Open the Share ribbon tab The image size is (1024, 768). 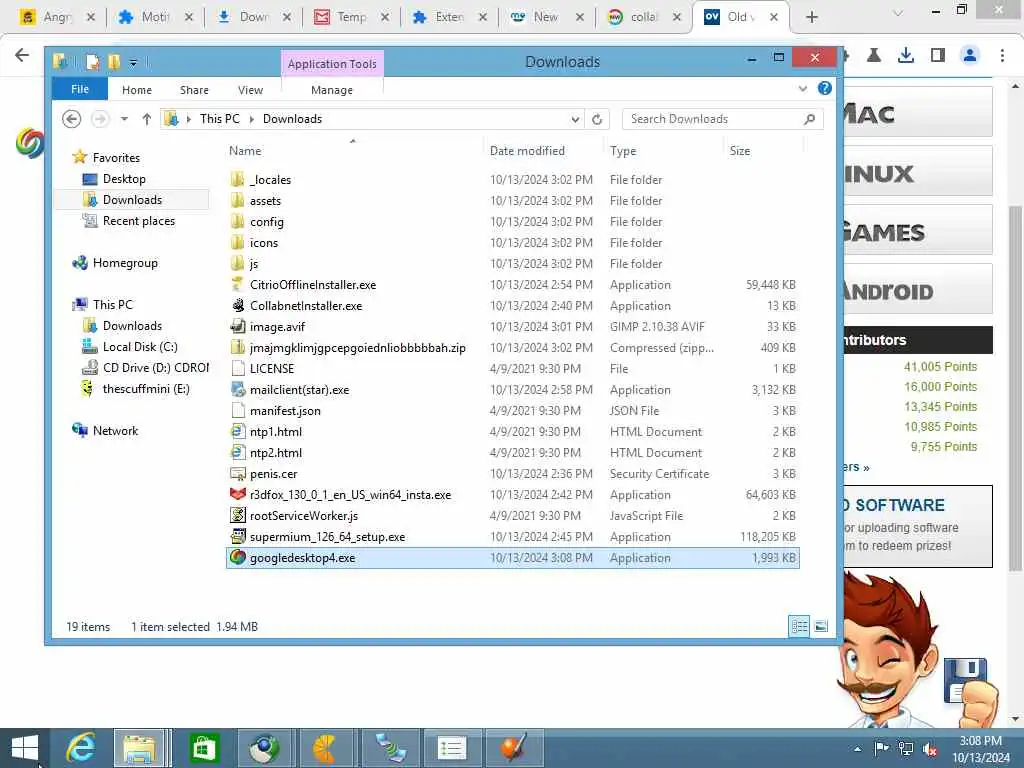tap(194, 90)
